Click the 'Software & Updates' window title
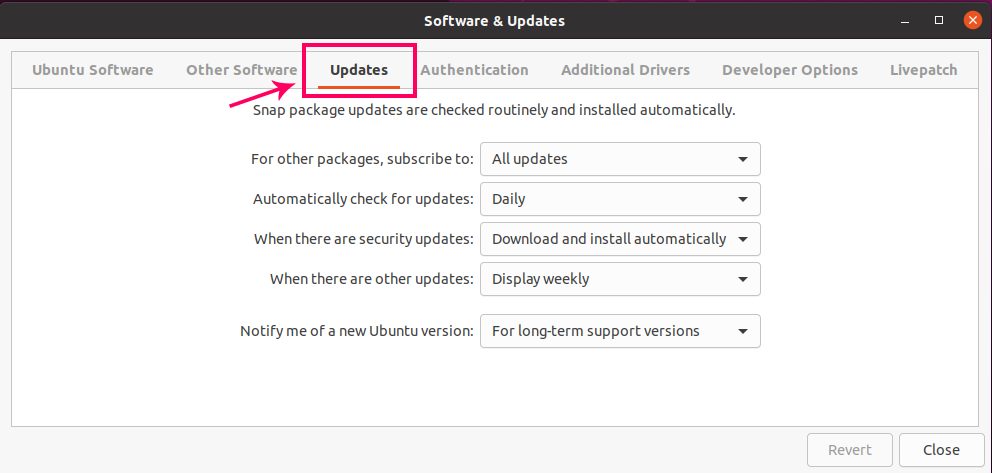The width and height of the screenshot is (992, 473). [494, 20]
